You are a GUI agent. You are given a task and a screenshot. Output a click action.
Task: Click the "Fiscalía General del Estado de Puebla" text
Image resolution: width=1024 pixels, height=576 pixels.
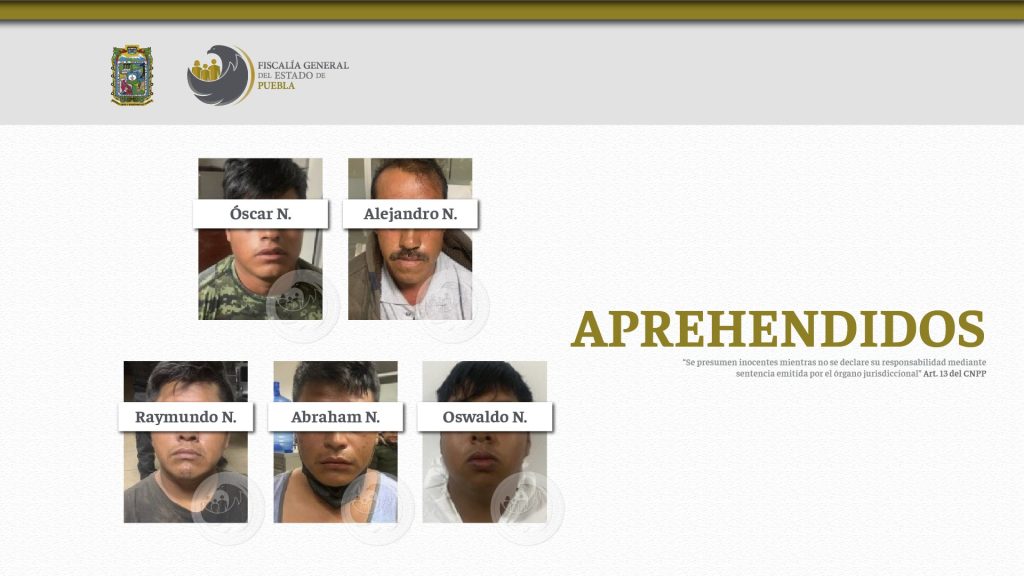click(x=302, y=75)
